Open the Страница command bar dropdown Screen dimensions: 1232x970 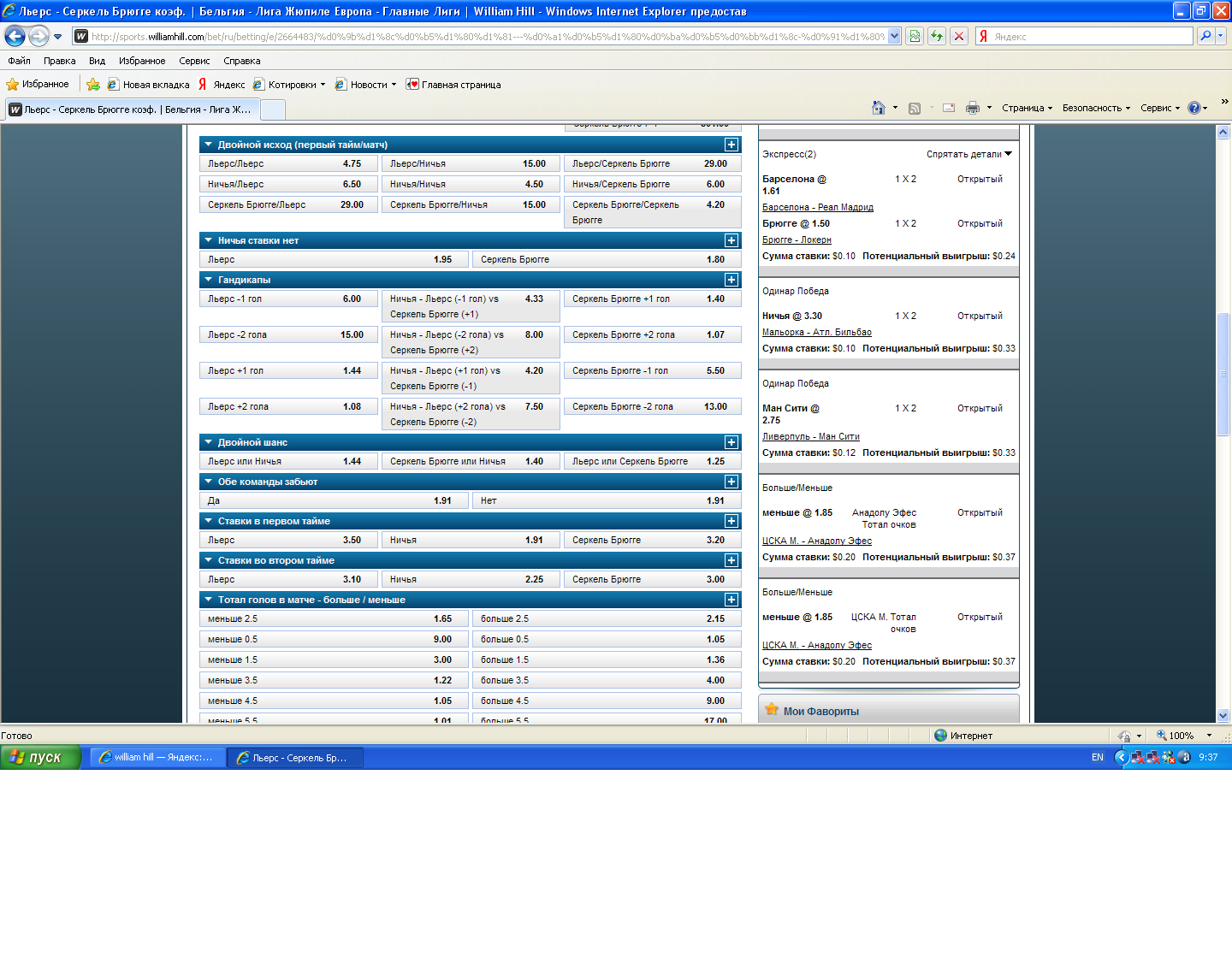(x=1027, y=108)
